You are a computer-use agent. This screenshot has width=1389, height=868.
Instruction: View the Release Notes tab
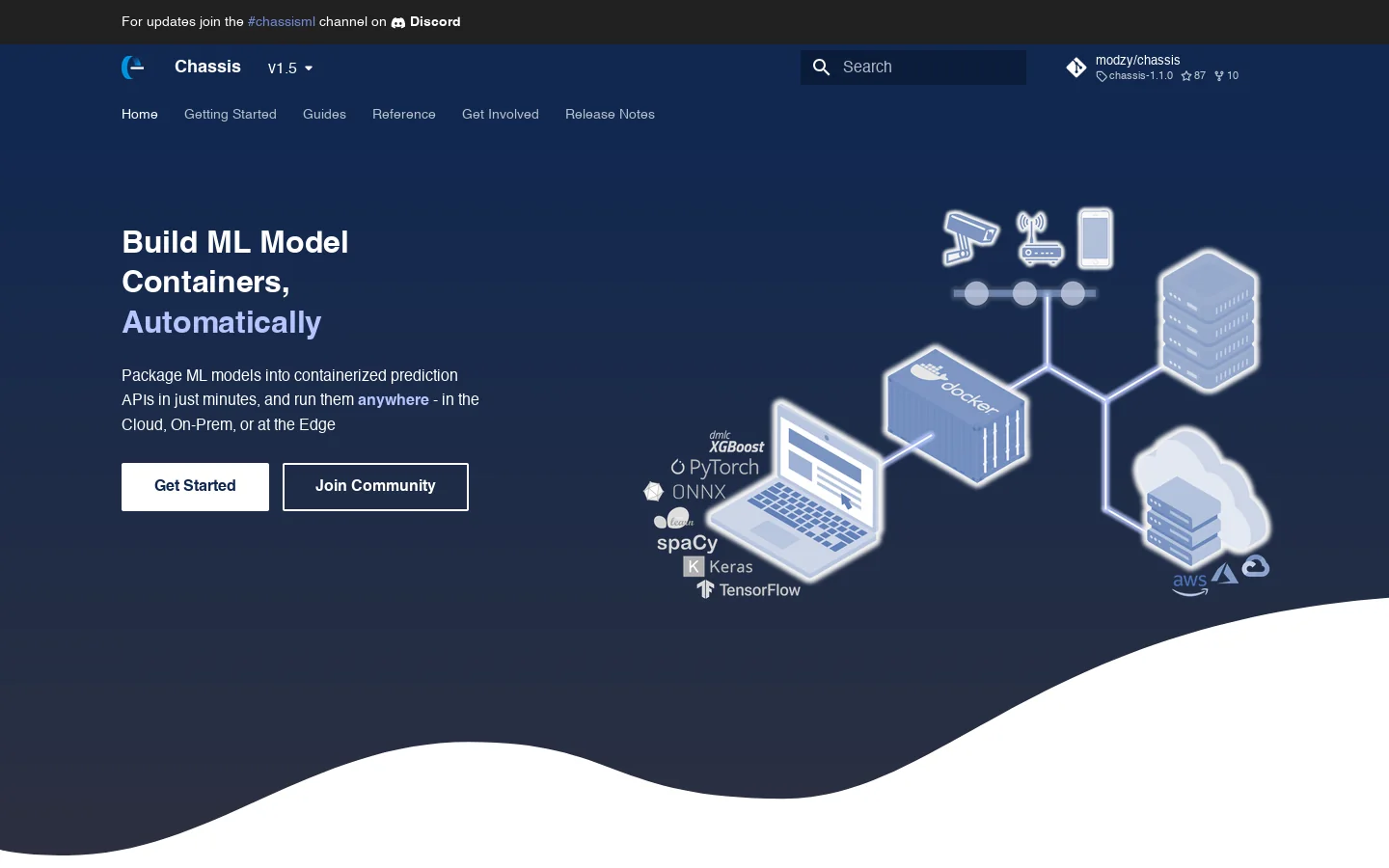point(610,114)
